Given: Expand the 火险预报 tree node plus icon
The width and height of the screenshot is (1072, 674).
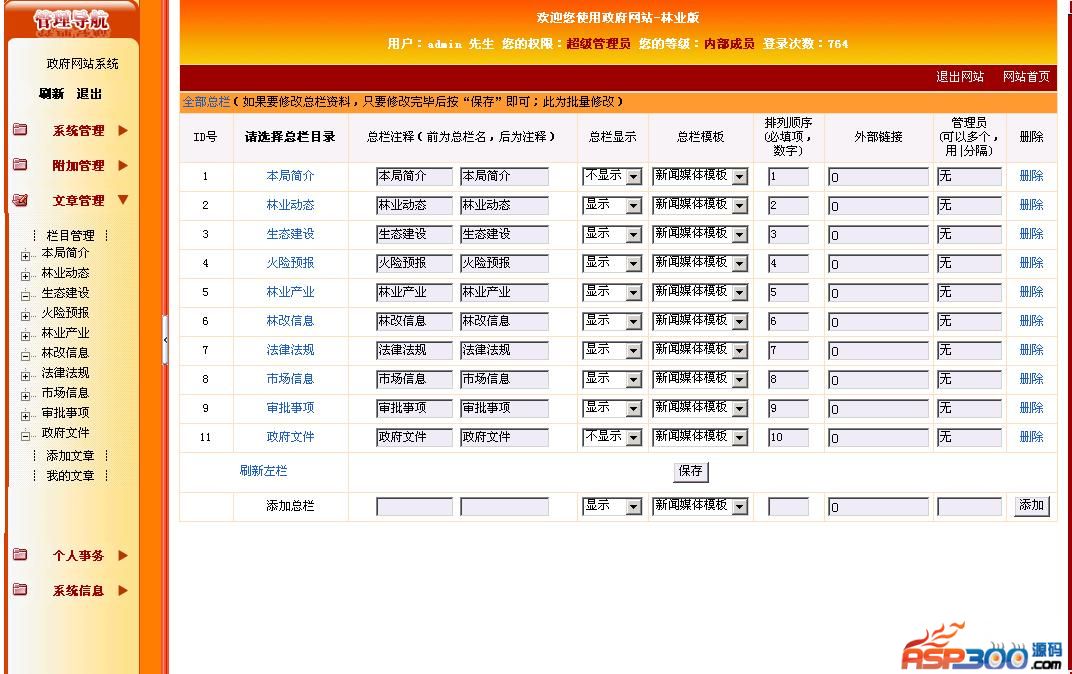Looking at the screenshot, I should (25, 316).
